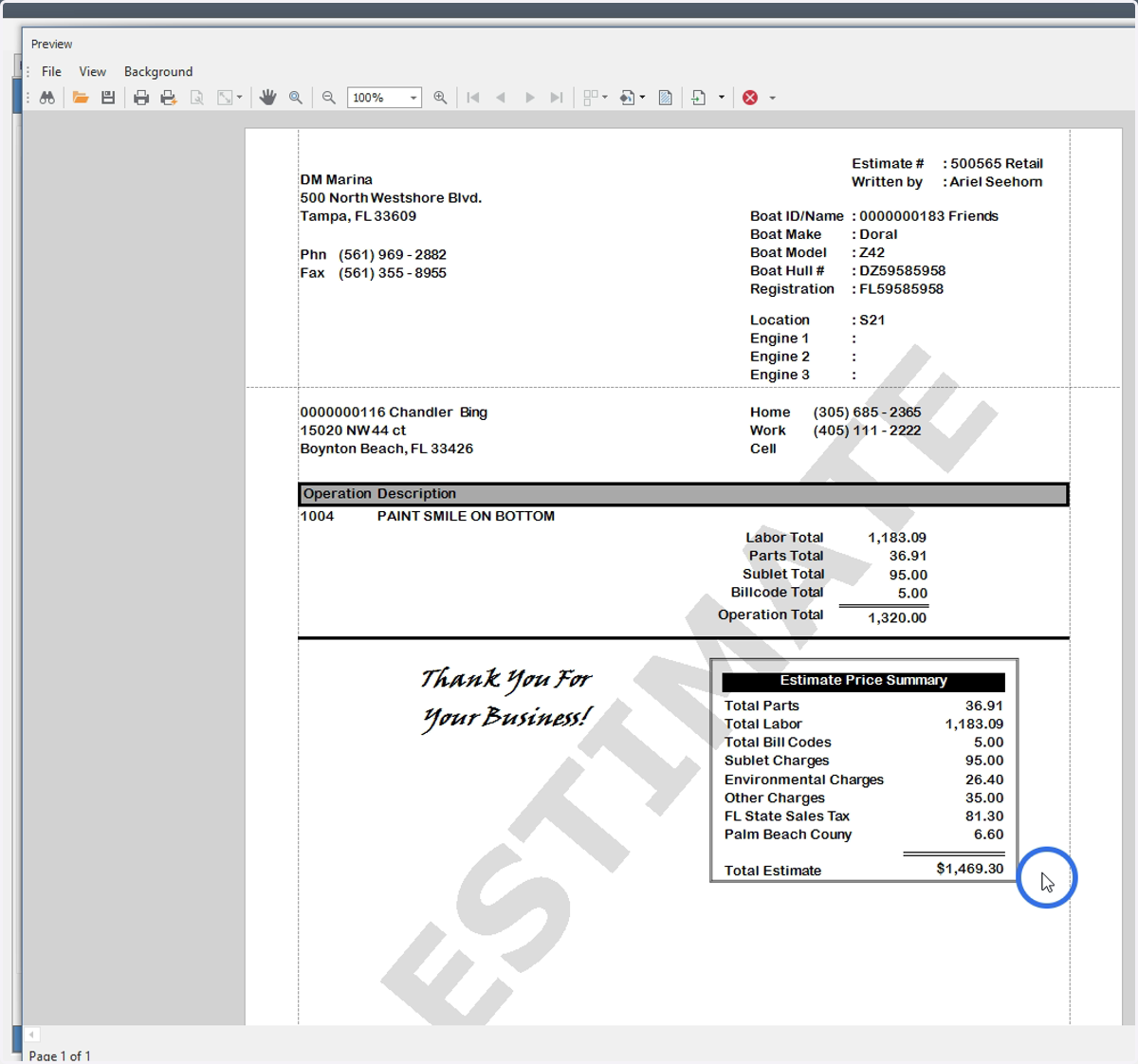The height and width of the screenshot is (1064, 1138).
Task: Open the View menu
Action: click(92, 71)
